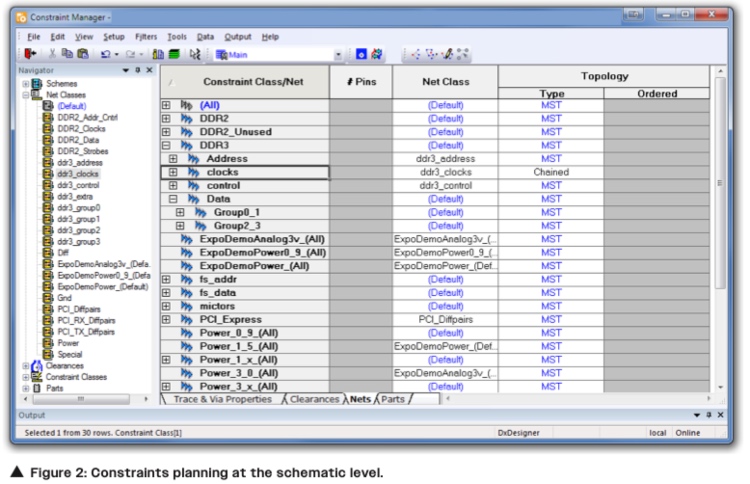
Task: Expand the PCI_Express row
Action: (166, 319)
